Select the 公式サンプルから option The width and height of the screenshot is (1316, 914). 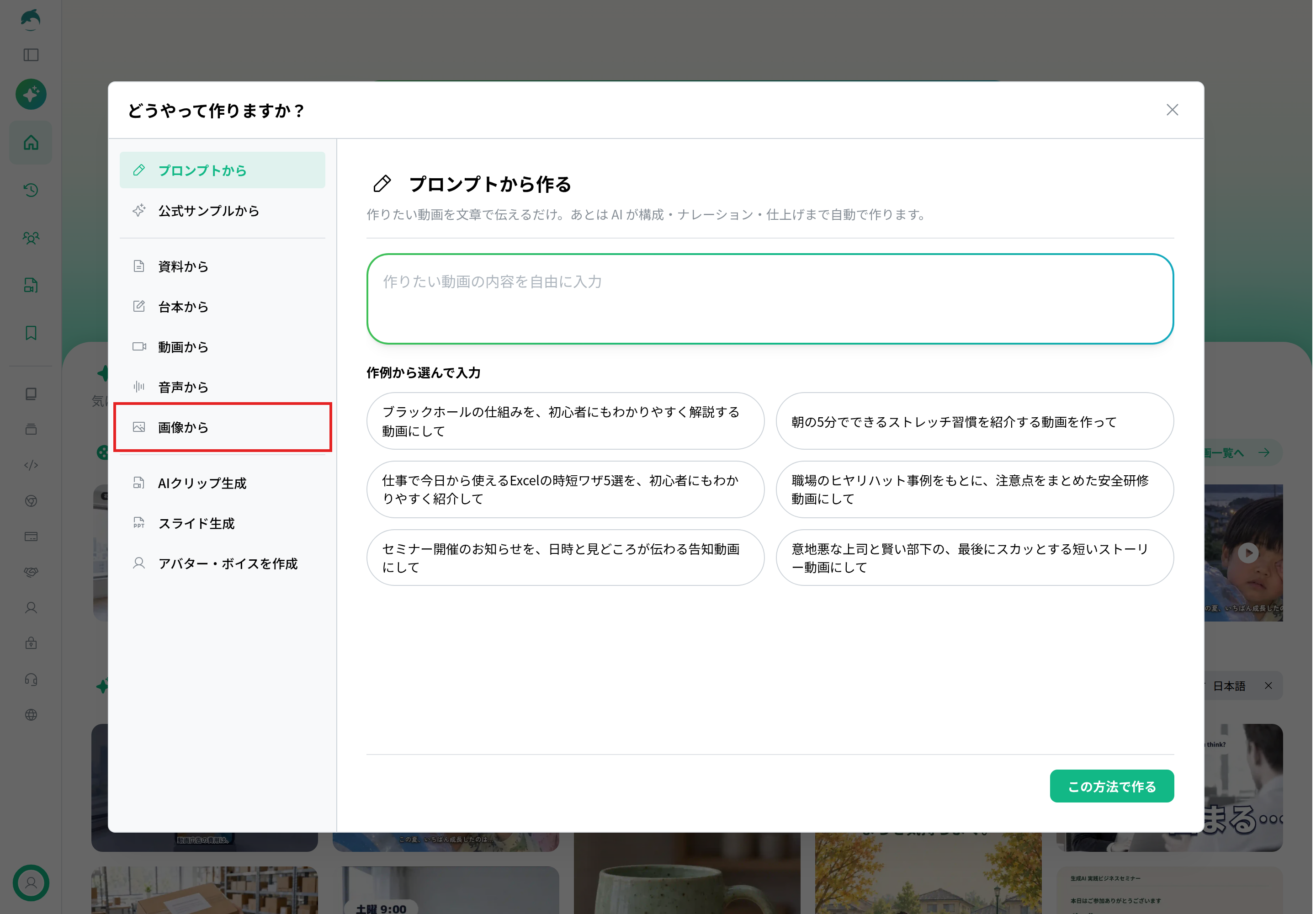(x=222, y=210)
